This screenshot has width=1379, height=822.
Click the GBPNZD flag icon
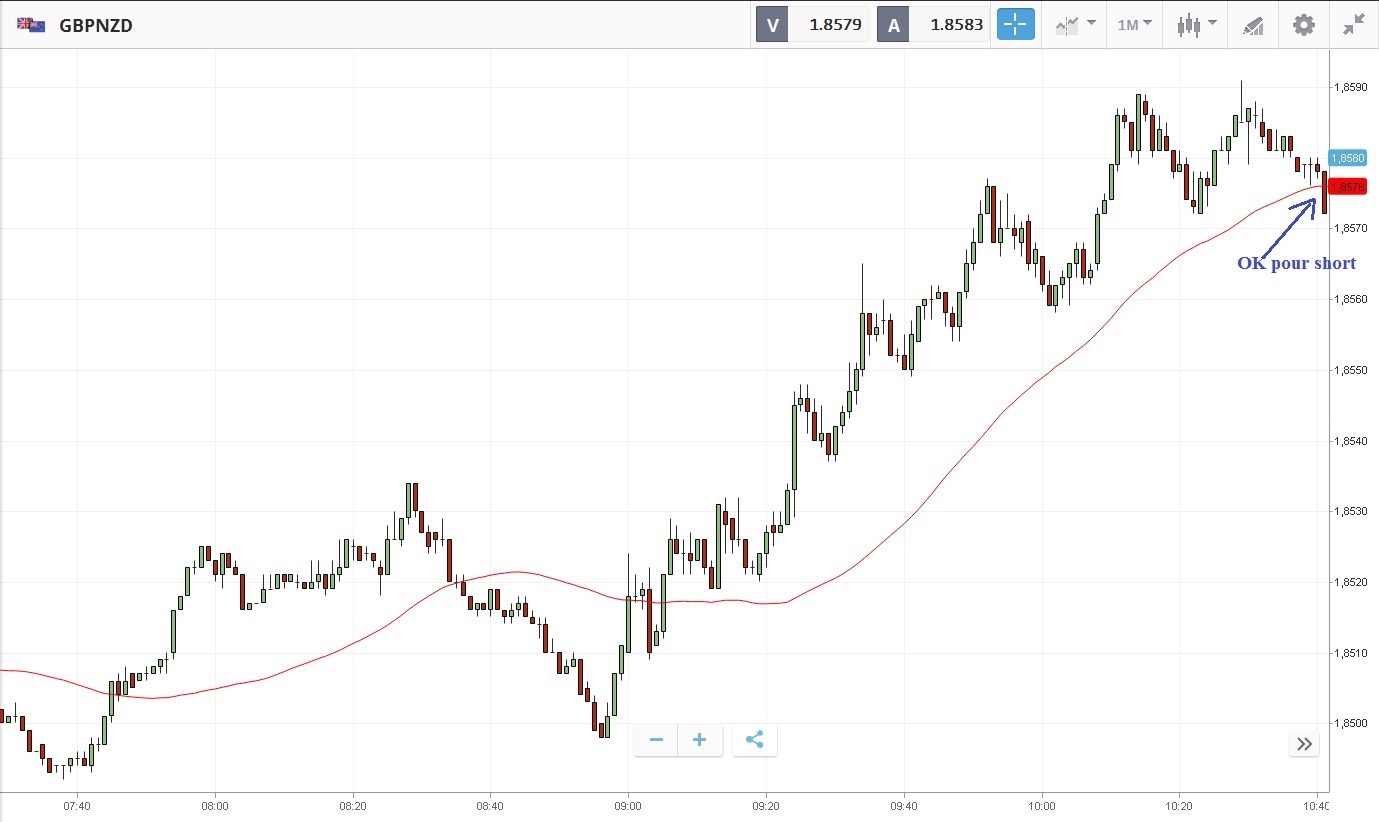tap(31, 25)
